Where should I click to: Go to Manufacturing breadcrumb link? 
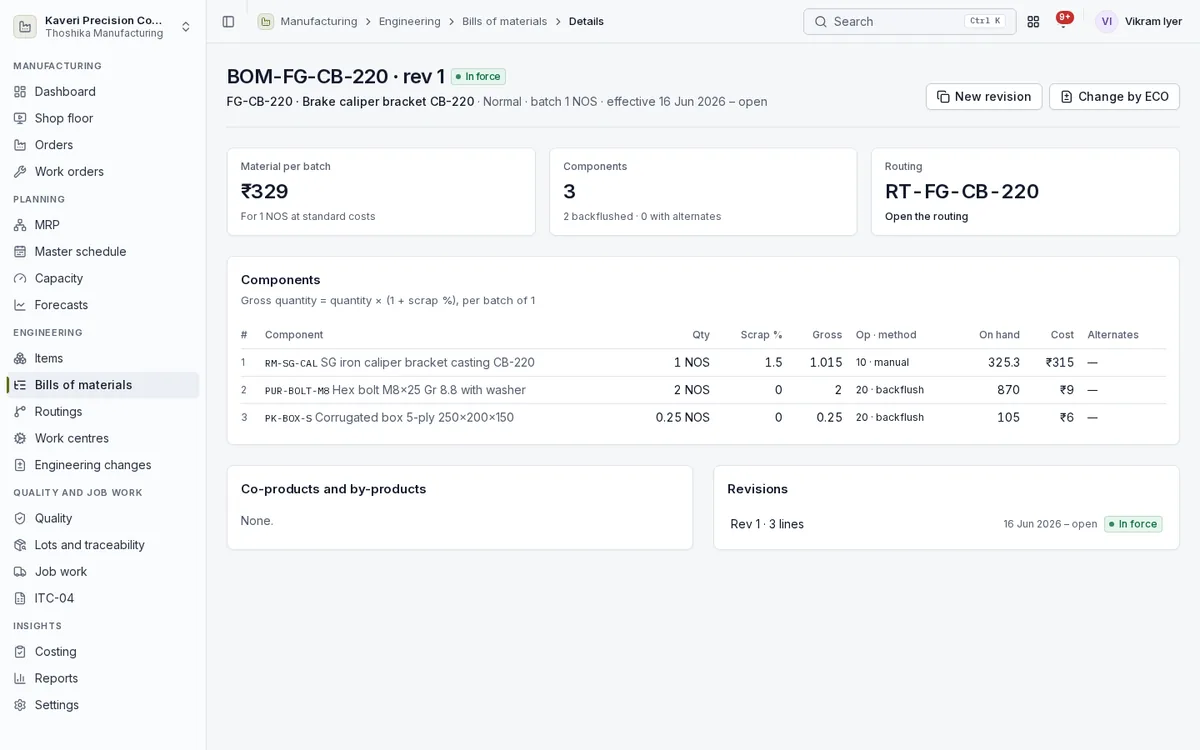tap(319, 21)
